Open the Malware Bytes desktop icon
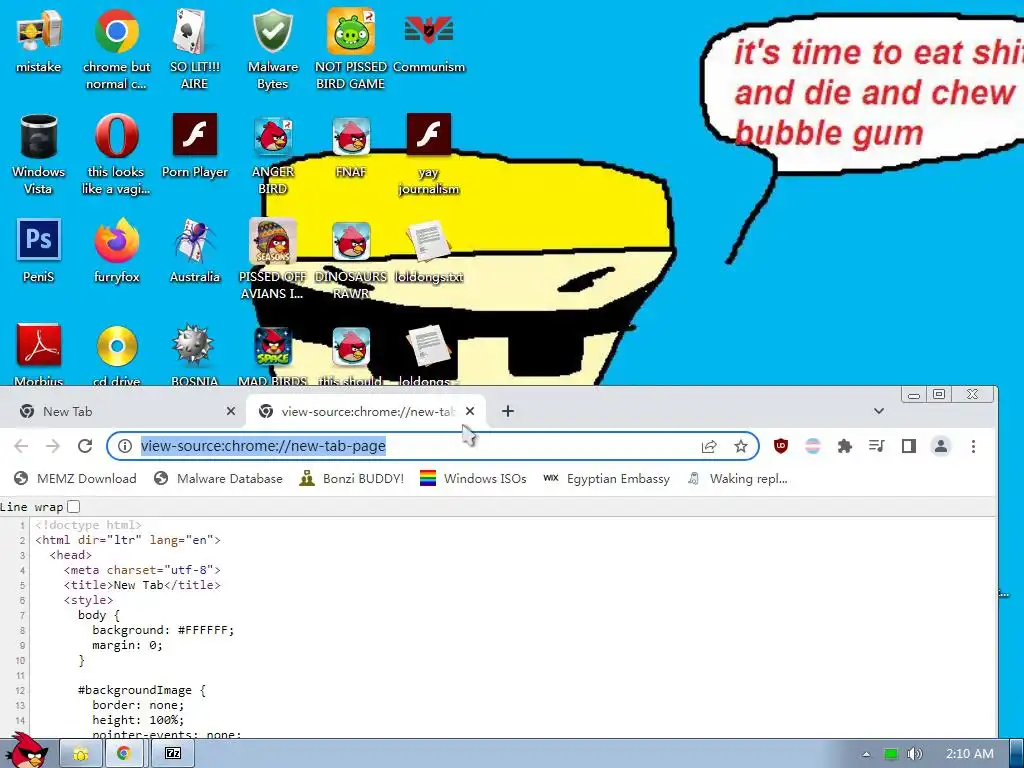This screenshot has height=768, width=1024. (x=272, y=49)
